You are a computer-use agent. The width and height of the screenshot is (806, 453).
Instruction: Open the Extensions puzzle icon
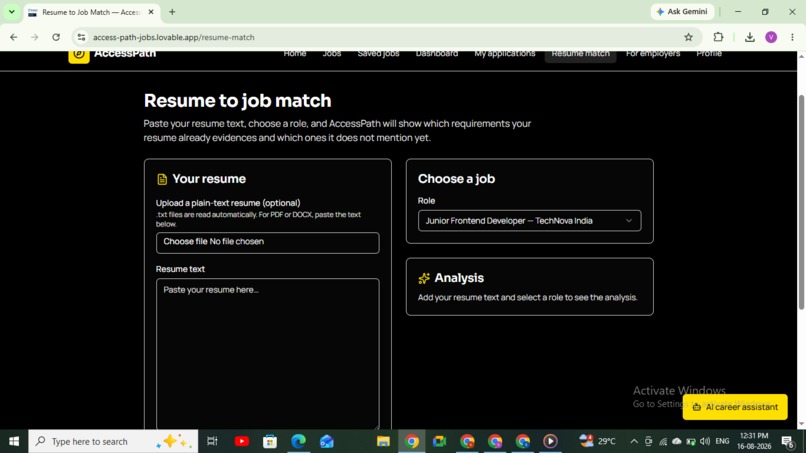[718, 37]
